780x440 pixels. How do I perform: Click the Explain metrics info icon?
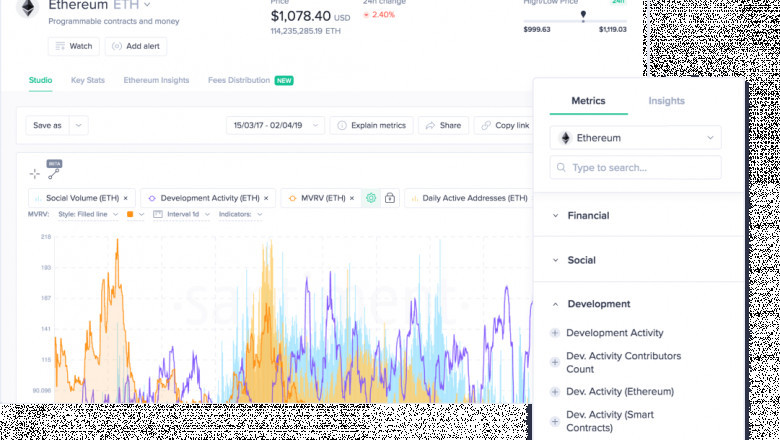[342, 125]
